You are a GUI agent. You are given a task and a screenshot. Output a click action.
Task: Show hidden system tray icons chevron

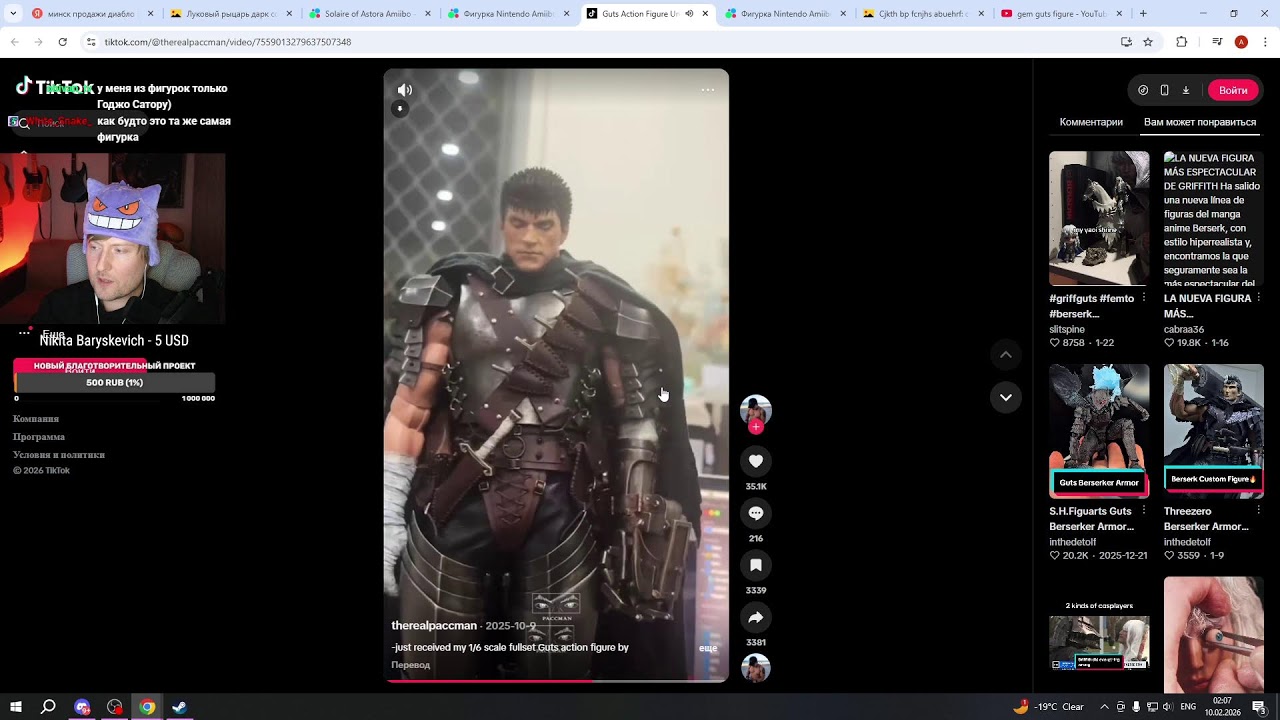1104,707
